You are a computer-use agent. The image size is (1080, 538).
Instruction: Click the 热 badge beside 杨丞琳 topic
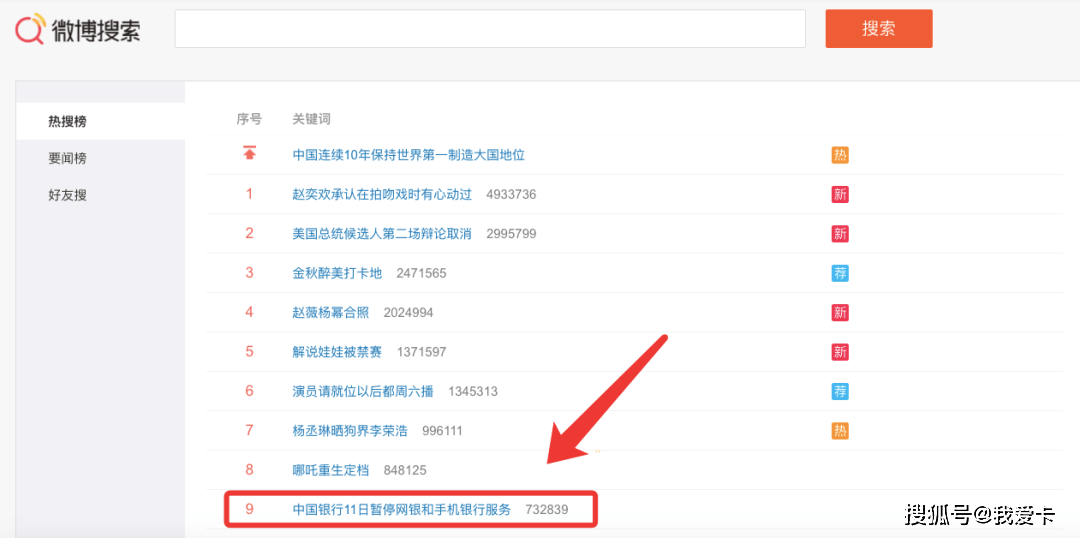click(x=840, y=431)
